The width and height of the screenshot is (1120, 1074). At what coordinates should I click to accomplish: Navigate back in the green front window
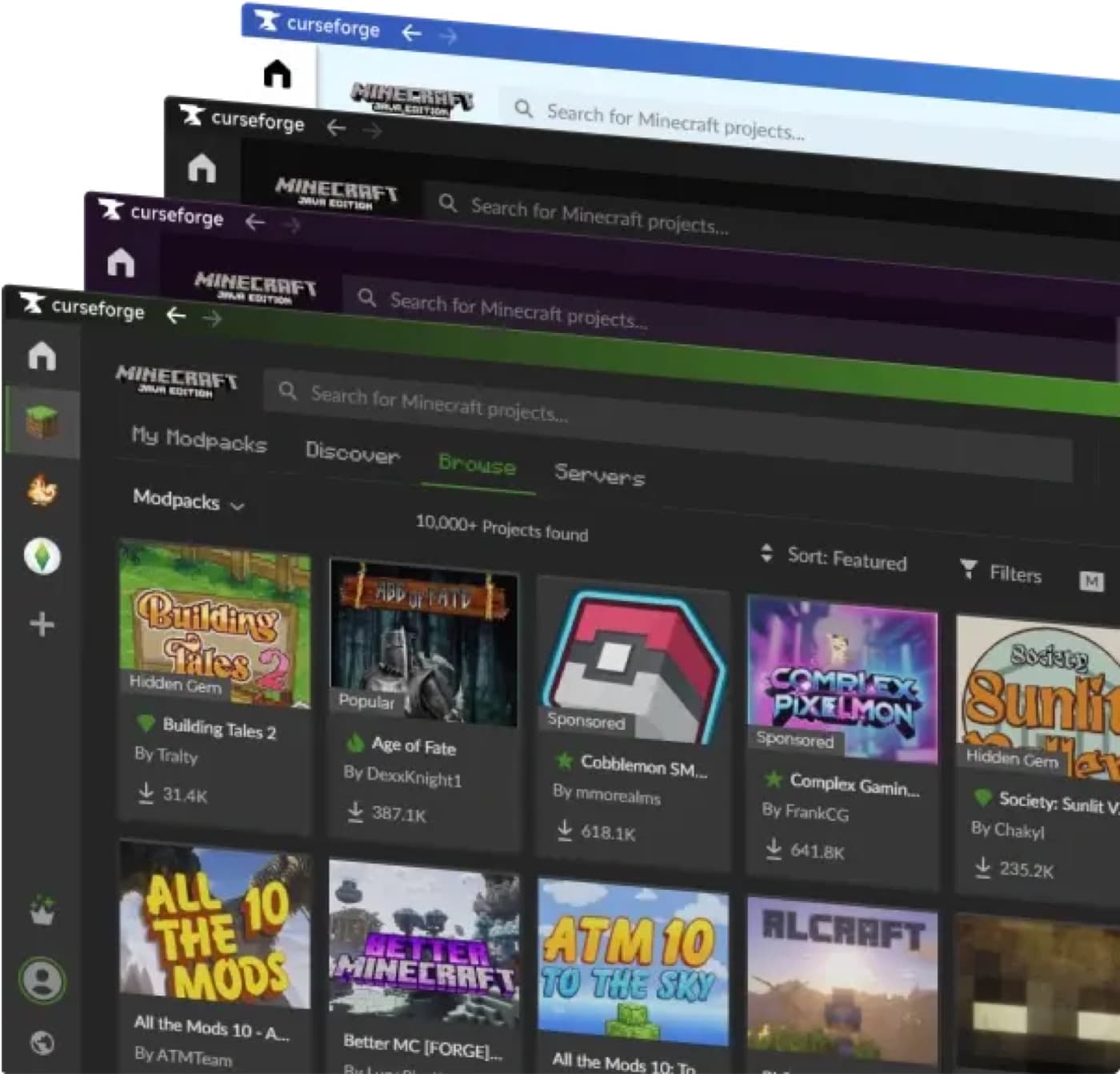(x=176, y=315)
